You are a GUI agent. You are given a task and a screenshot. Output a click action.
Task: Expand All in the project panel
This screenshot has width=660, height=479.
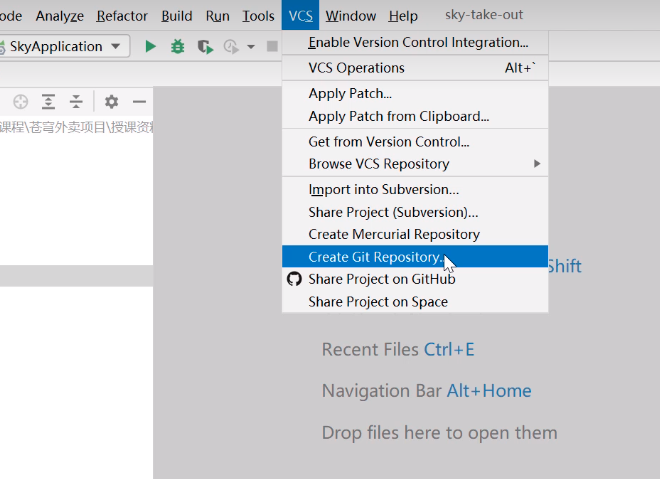[x=48, y=102]
